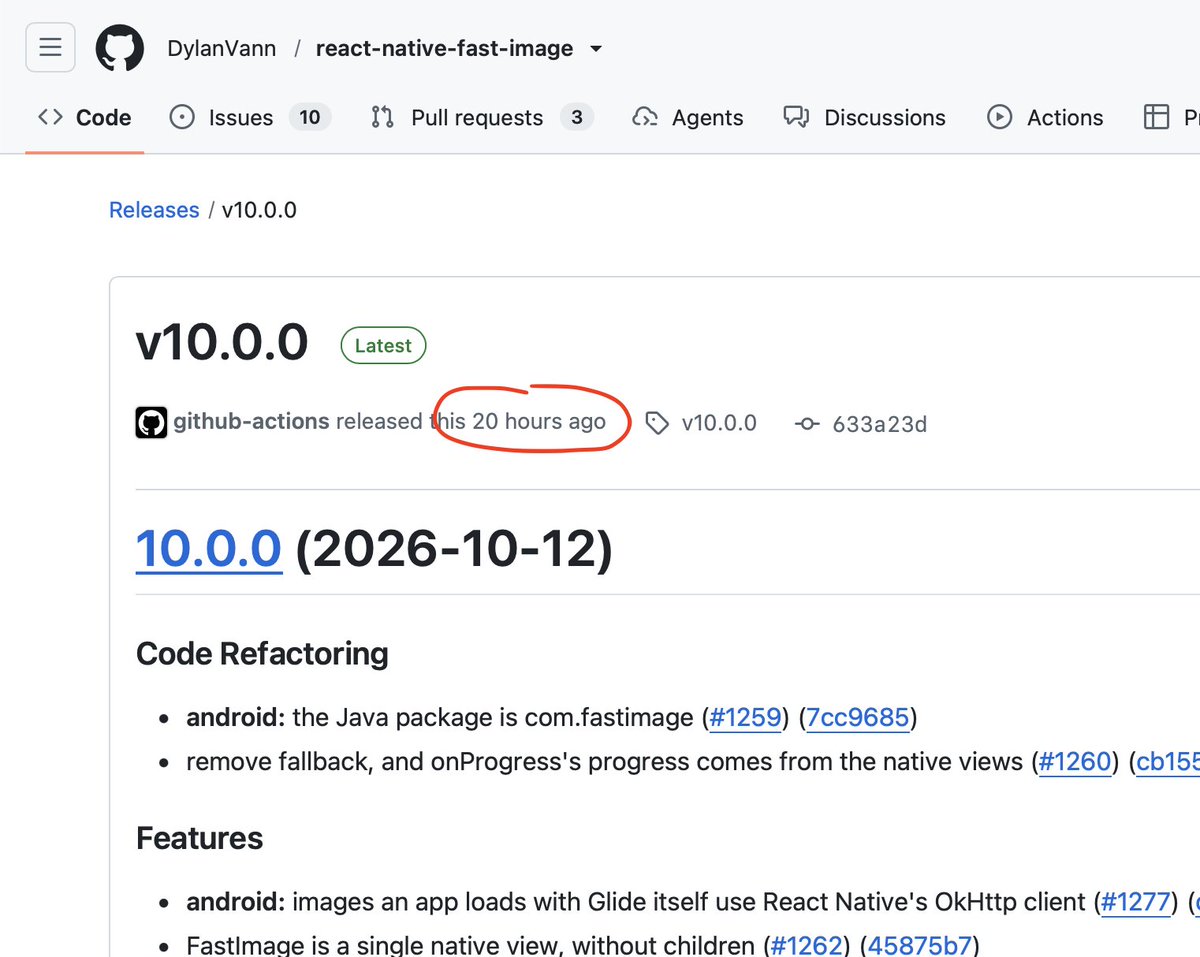Click the large v10.0.0 release title
The height and width of the screenshot is (957, 1200).
click(x=222, y=344)
